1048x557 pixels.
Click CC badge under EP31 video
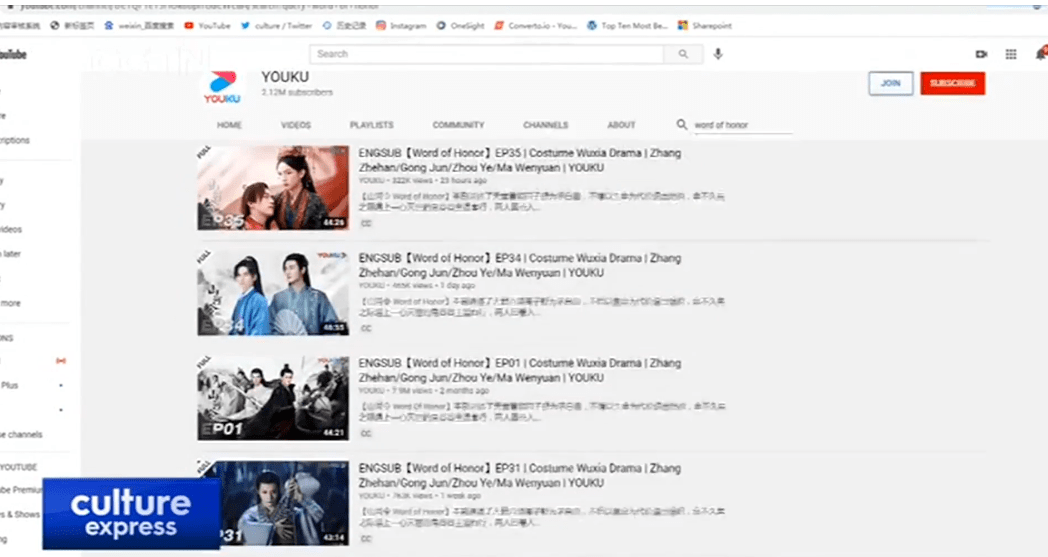coord(366,538)
